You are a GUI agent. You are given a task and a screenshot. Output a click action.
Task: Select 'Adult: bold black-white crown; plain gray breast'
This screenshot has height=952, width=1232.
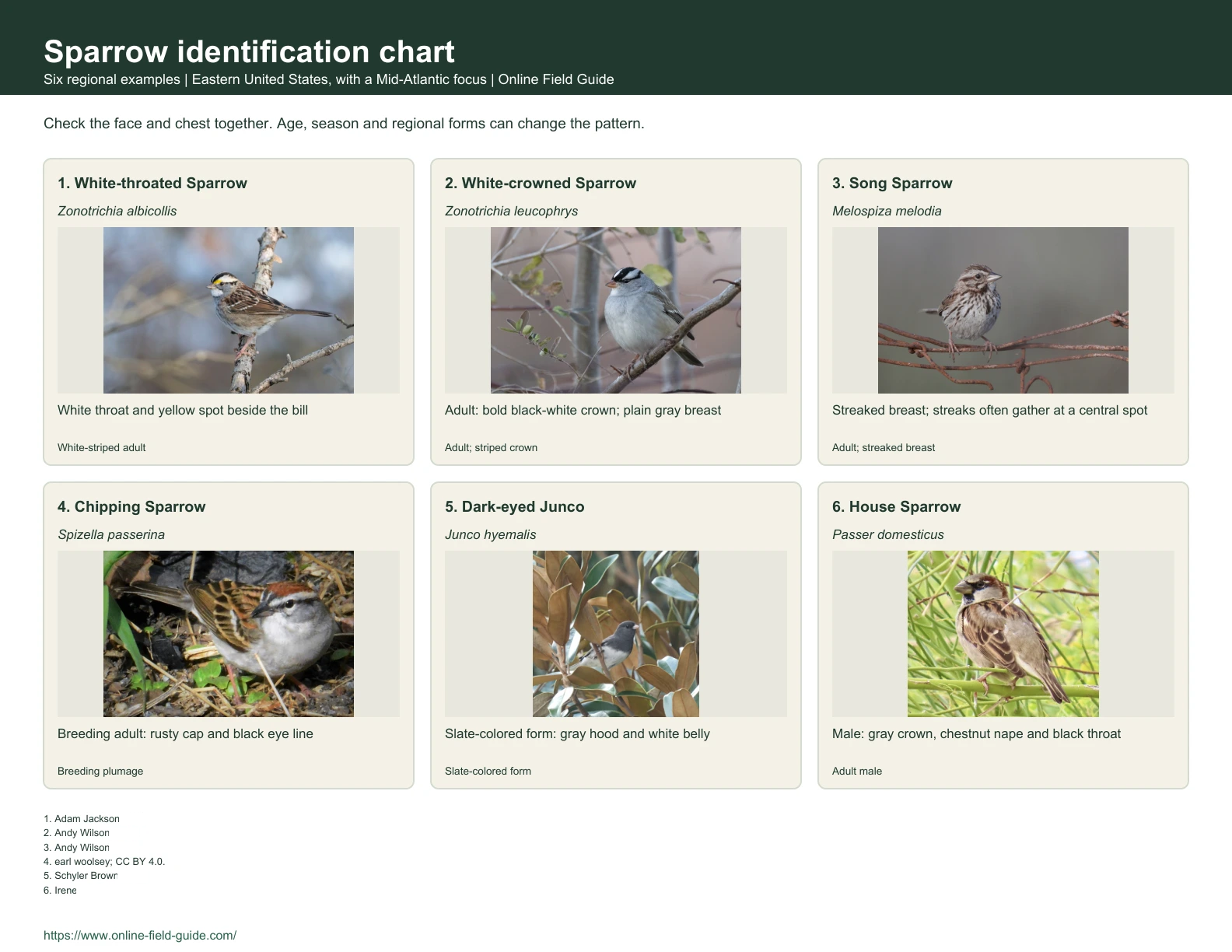pyautogui.click(x=583, y=410)
